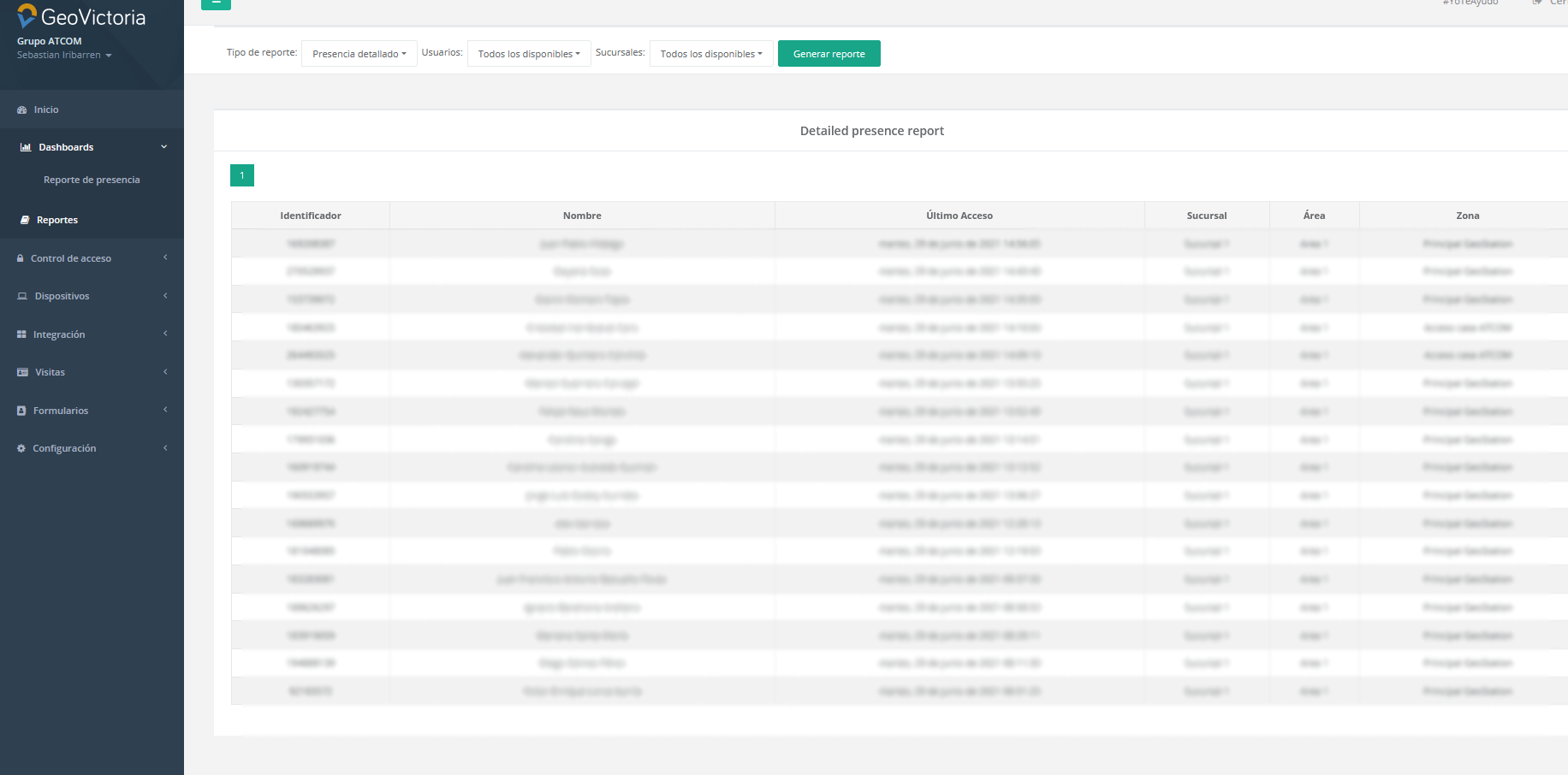Click the Dashboards bar chart icon
The image size is (1568, 775).
[26, 148]
